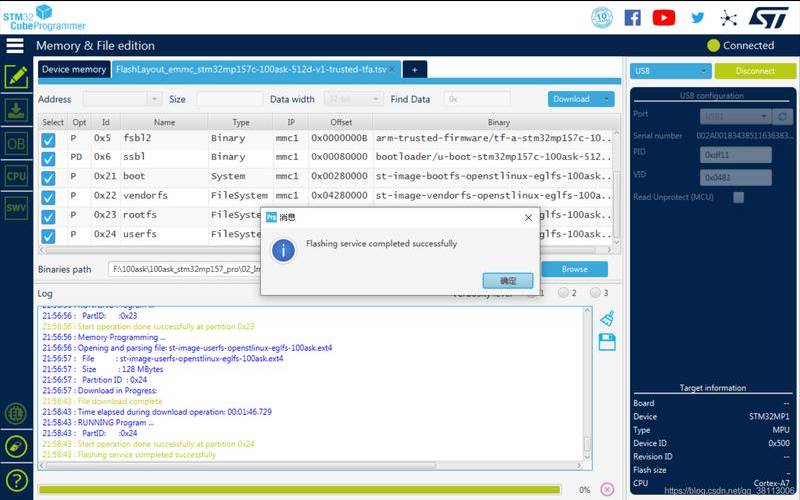Open the CPU panel icon
Image resolution: width=800 pixels, height=500 pixels.
[16, 177]
